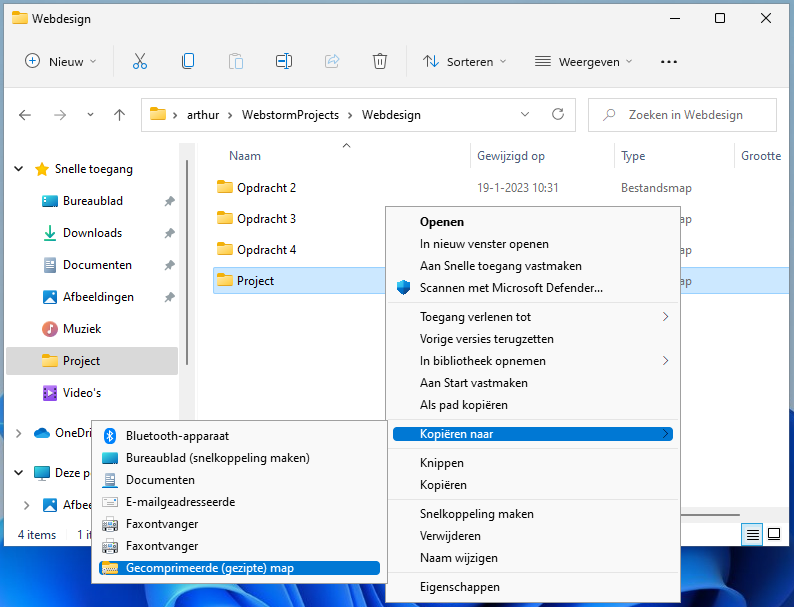Click WebstormProjects in breadcrumb
Image resolution: width=794 pixels, height=607 pixels.
click(290, 115)
